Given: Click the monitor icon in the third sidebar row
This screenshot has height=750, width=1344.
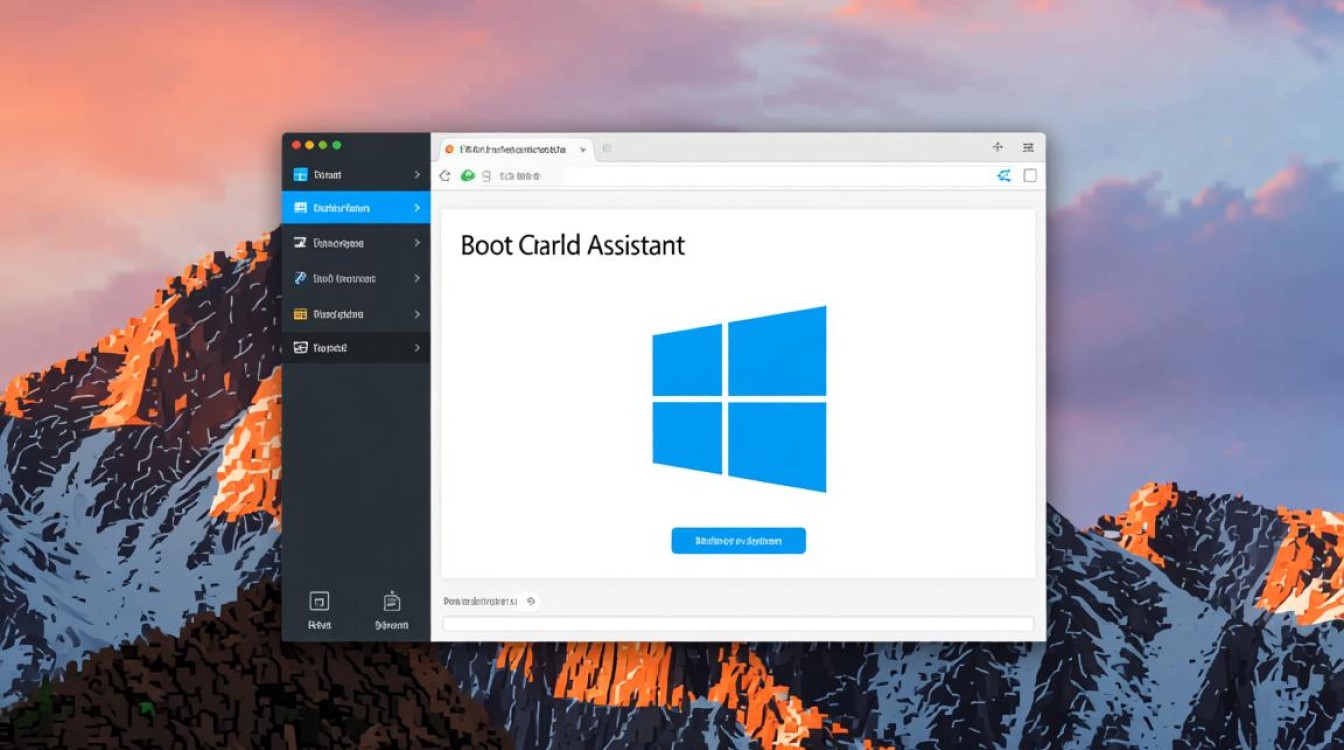Looking at the screenshot, I should 299,243.
